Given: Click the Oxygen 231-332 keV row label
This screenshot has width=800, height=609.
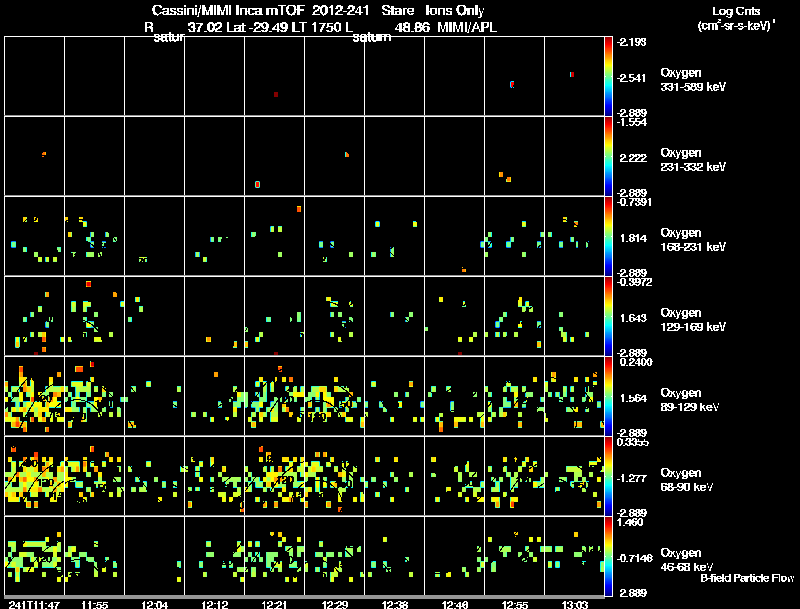Looking at the screenshot, I should (693, 160).
